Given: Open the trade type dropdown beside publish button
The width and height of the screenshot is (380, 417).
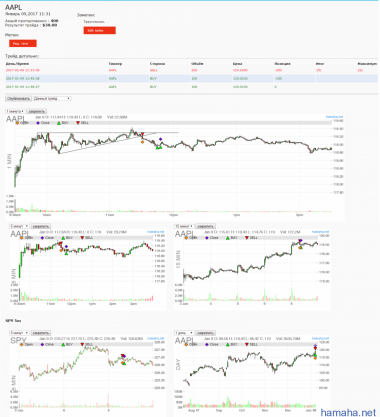Looking at the screenshot, I should [52, 99].
